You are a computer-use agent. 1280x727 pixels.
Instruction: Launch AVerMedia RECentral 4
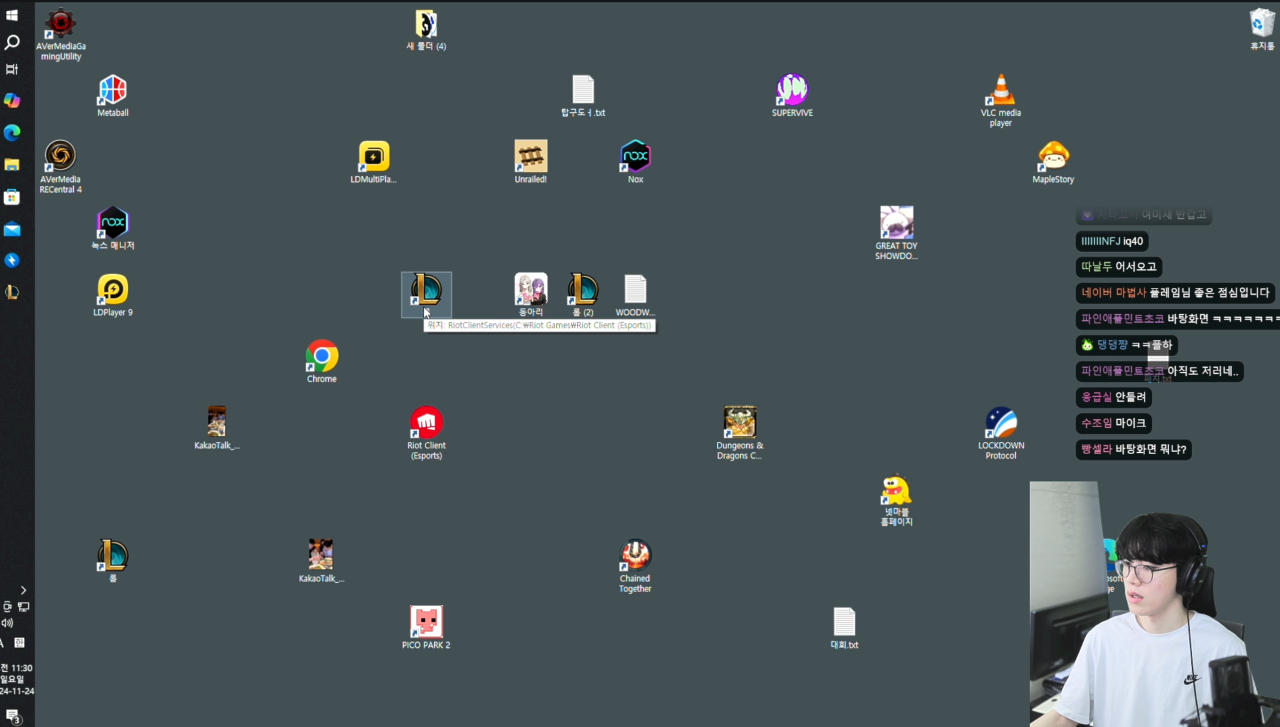[60, 167]
